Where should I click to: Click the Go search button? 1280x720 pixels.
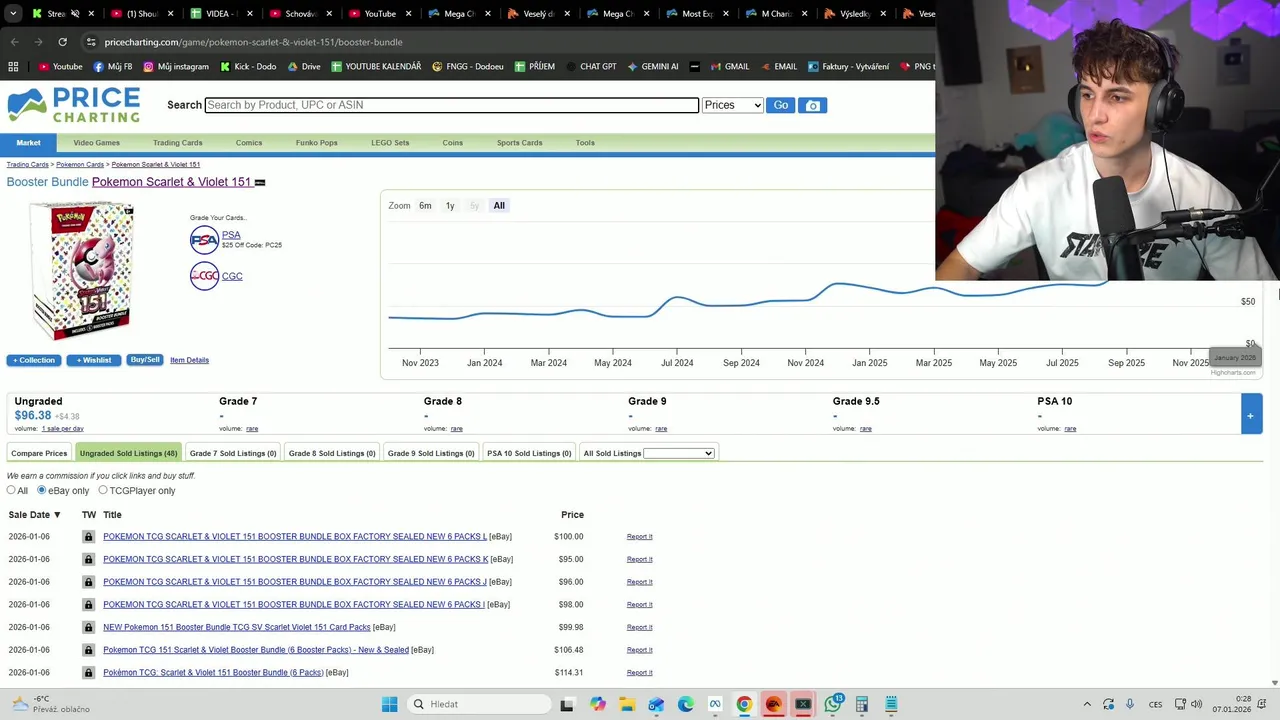(780, 105)
